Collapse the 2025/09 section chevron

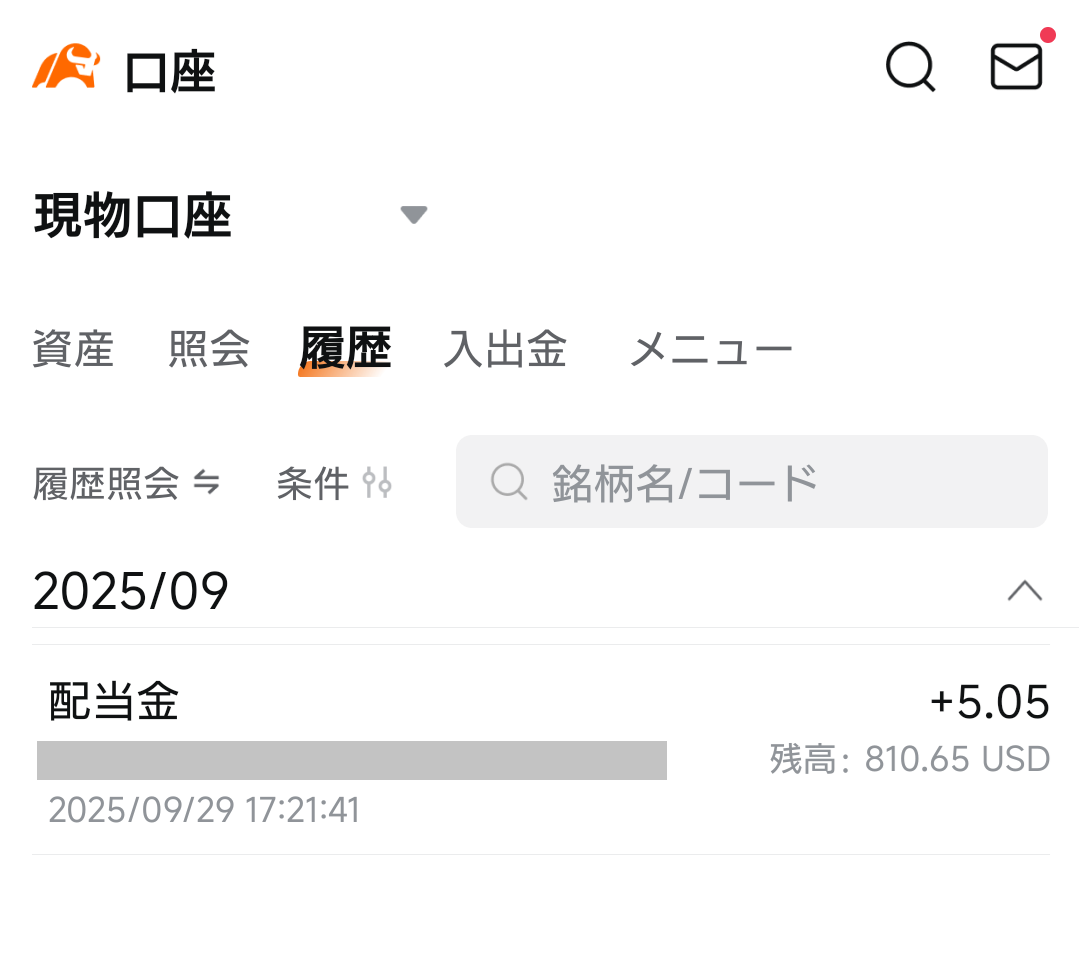click(1024, 591)
